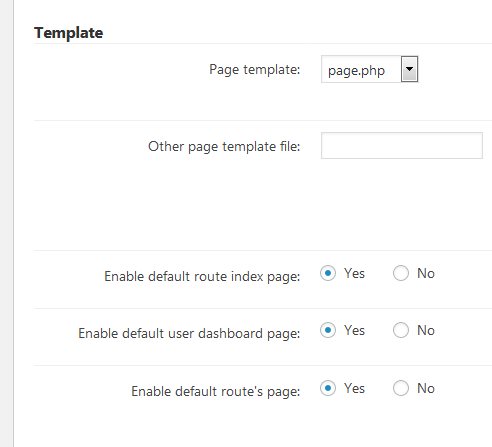Click the 'Enable default user dashboard page:' label
The width and height of the screenshot is (492, 447).
coord(189,334)
